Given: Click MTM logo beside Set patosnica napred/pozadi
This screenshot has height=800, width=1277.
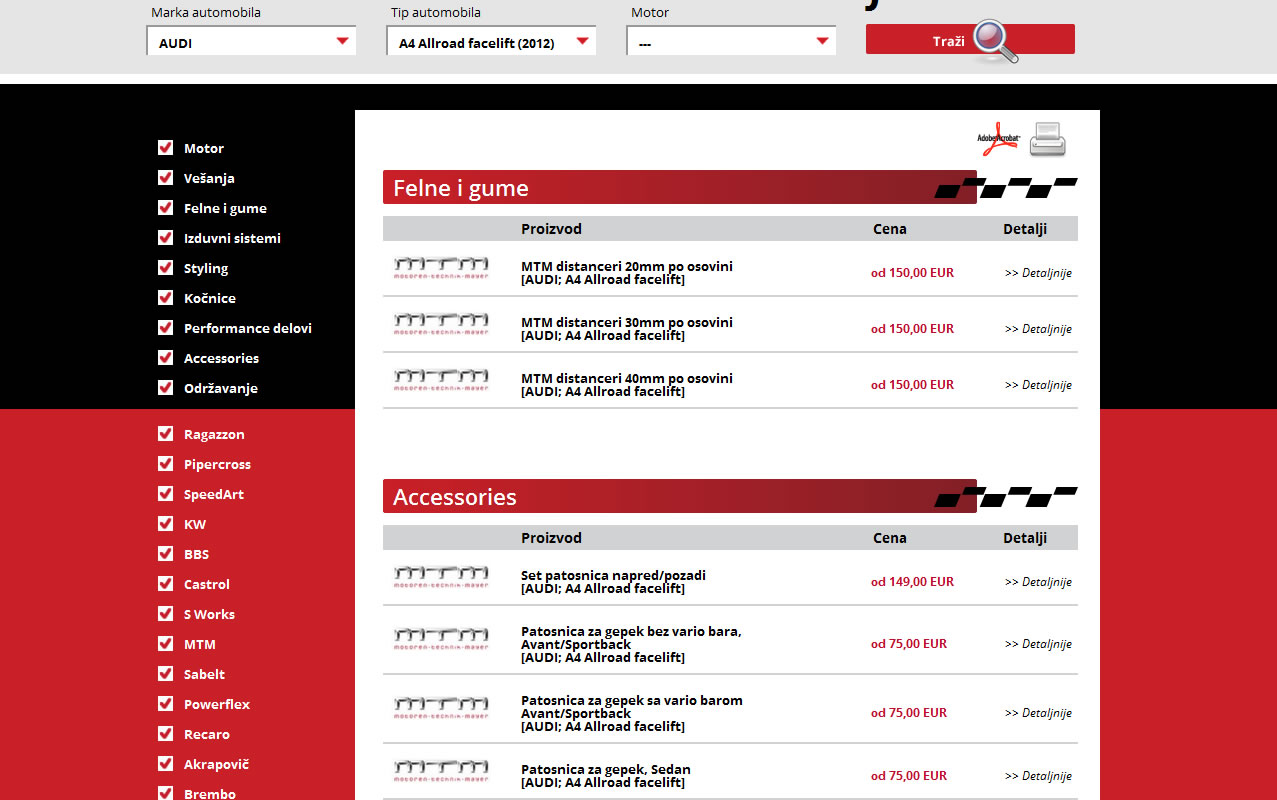Looking at the screenshot, I should (x=441, y=577).
